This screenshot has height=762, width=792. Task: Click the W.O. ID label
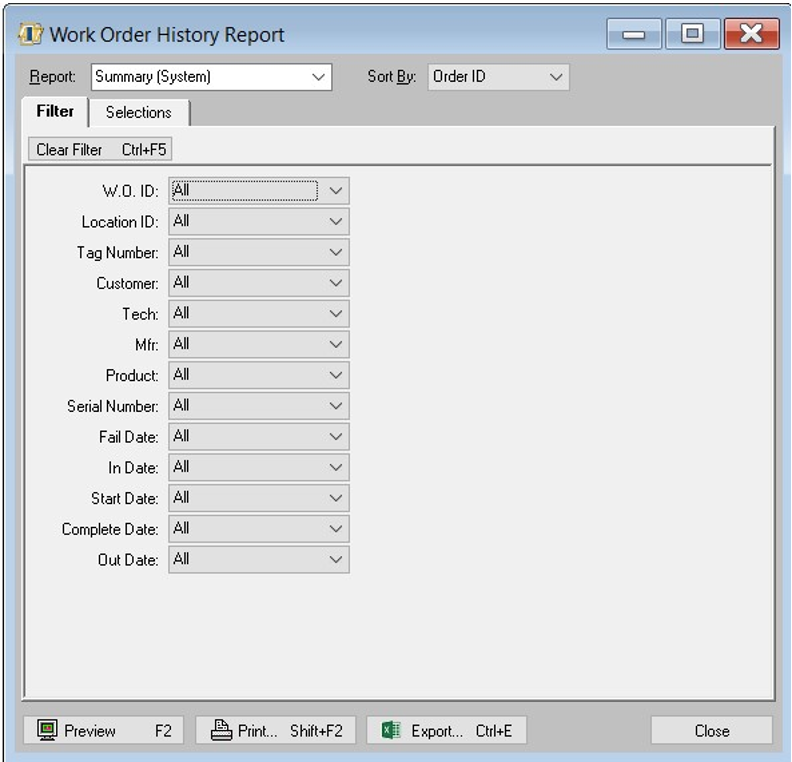[x=130, y=191]
